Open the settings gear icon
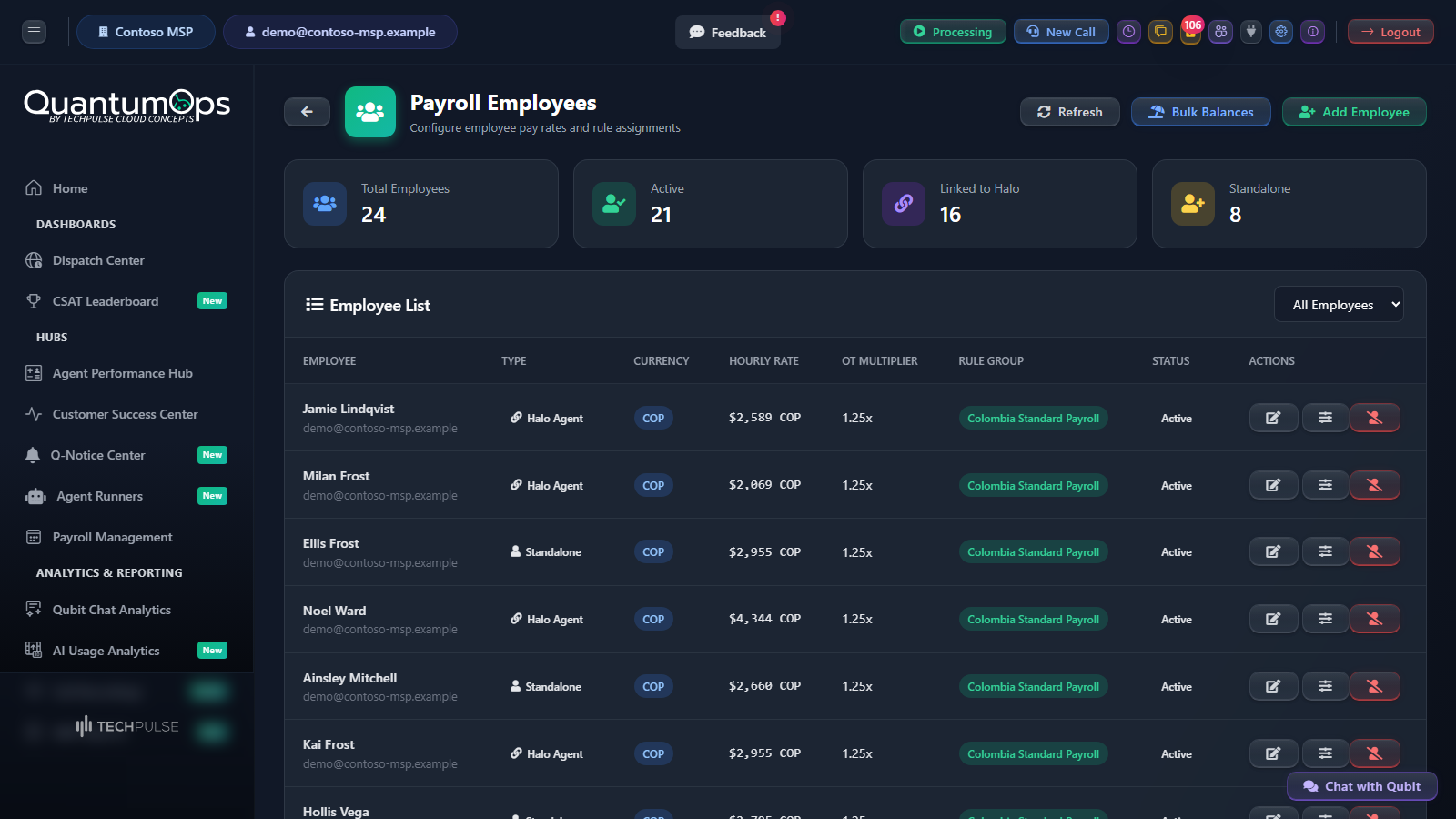Image resolution: width=1456 pixels, height=819 pixels. click(1281, 32)
